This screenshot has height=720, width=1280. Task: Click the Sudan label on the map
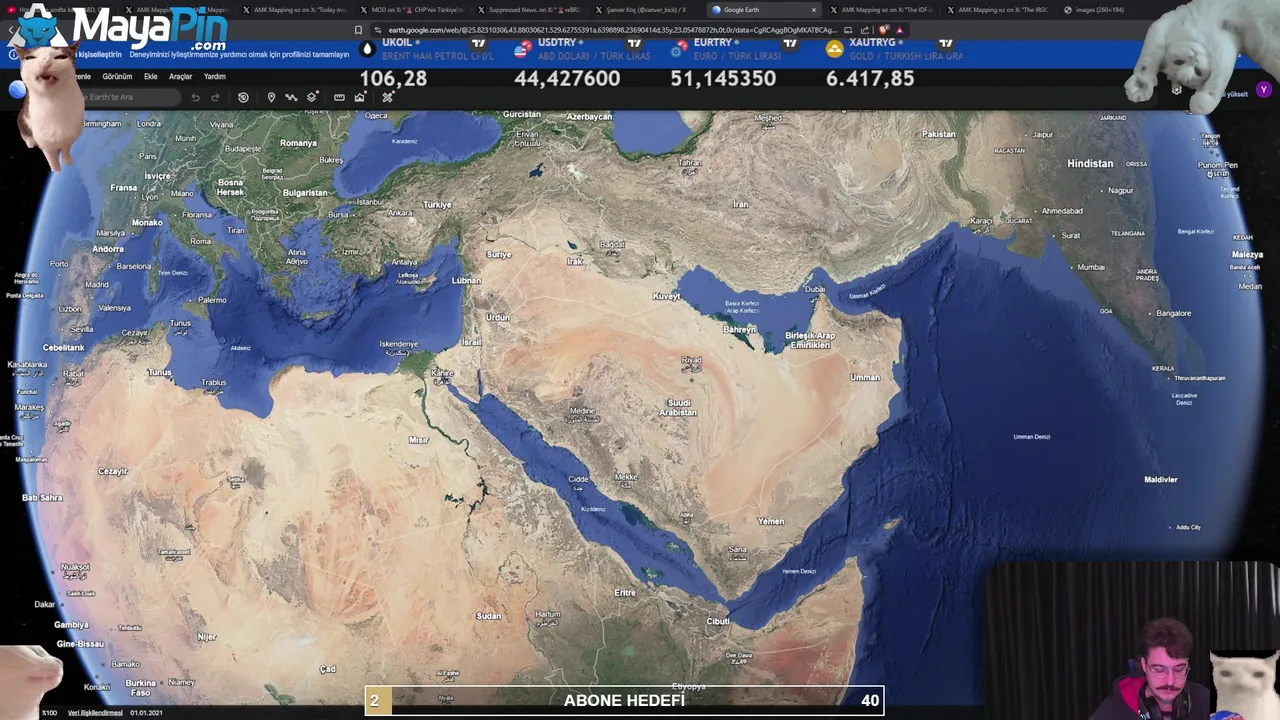coord(488,615)
